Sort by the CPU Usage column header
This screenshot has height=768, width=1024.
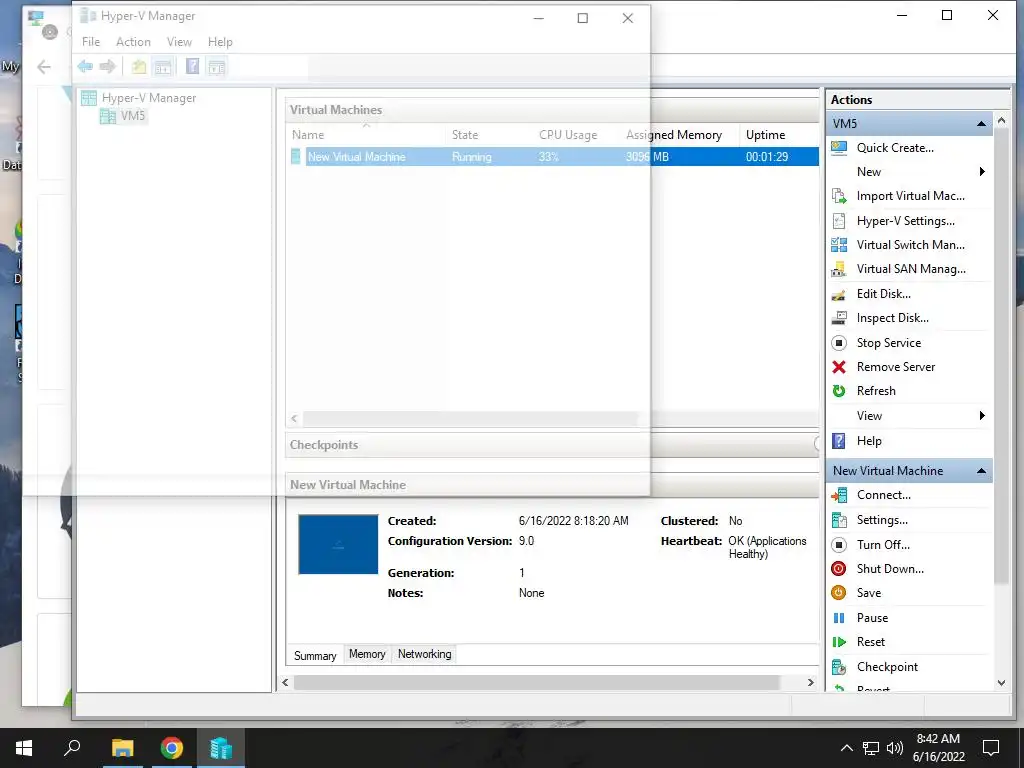568,135
